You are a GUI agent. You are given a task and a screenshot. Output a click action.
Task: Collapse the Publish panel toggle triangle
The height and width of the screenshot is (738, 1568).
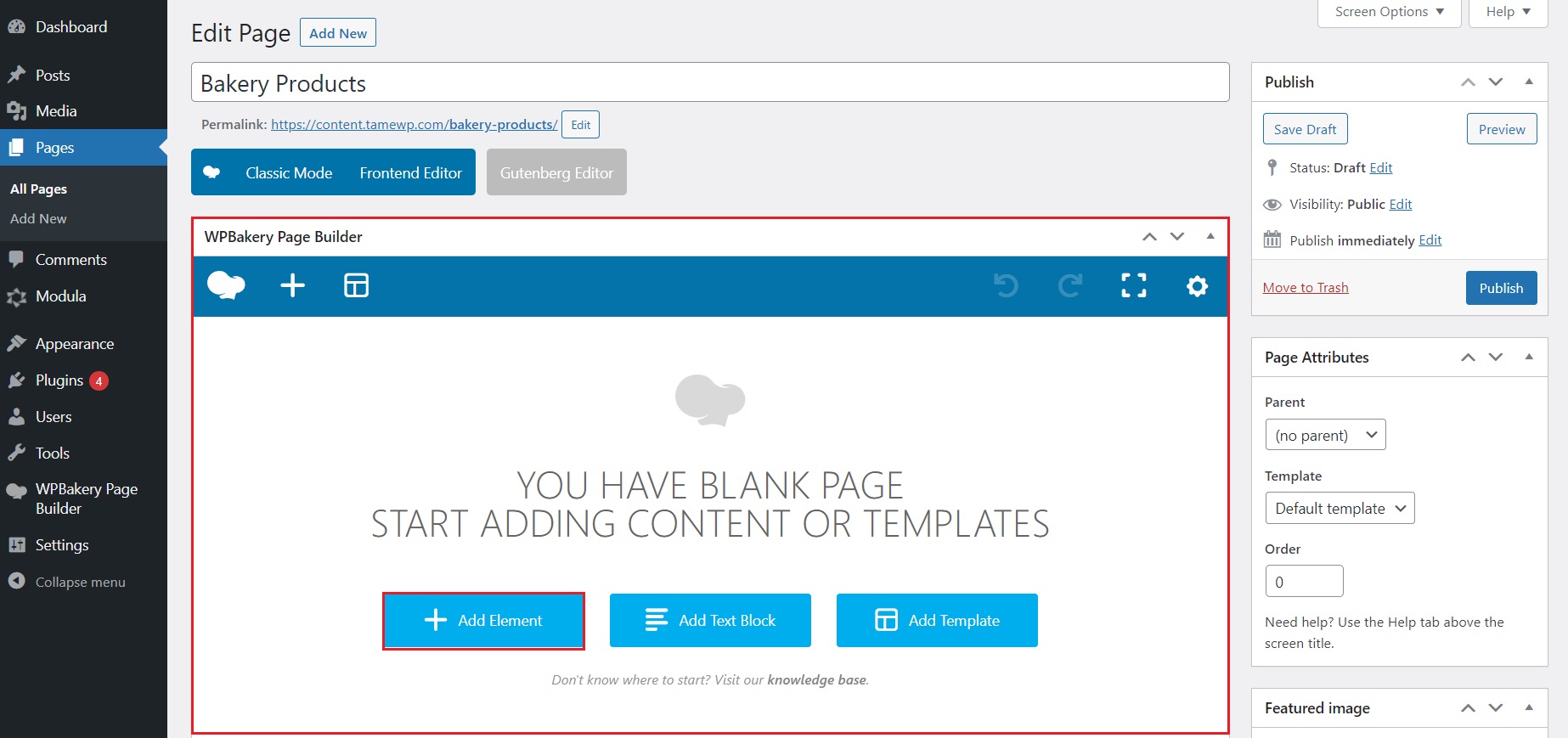(x=1529, y=82)
